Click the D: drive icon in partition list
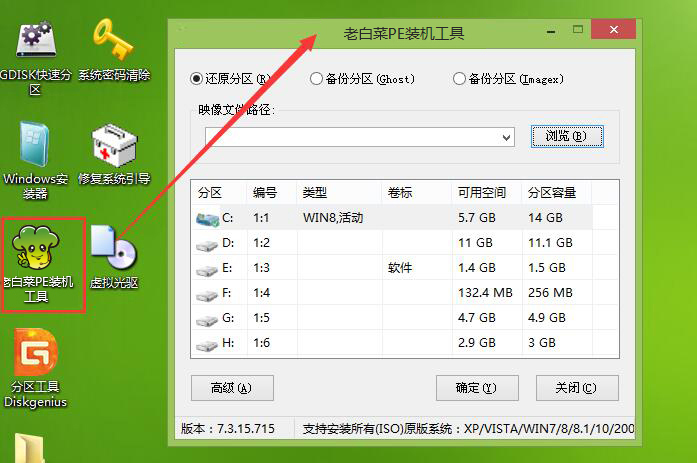Image resolution: width=697 pixels, height=463 pixels. (207, 245)
